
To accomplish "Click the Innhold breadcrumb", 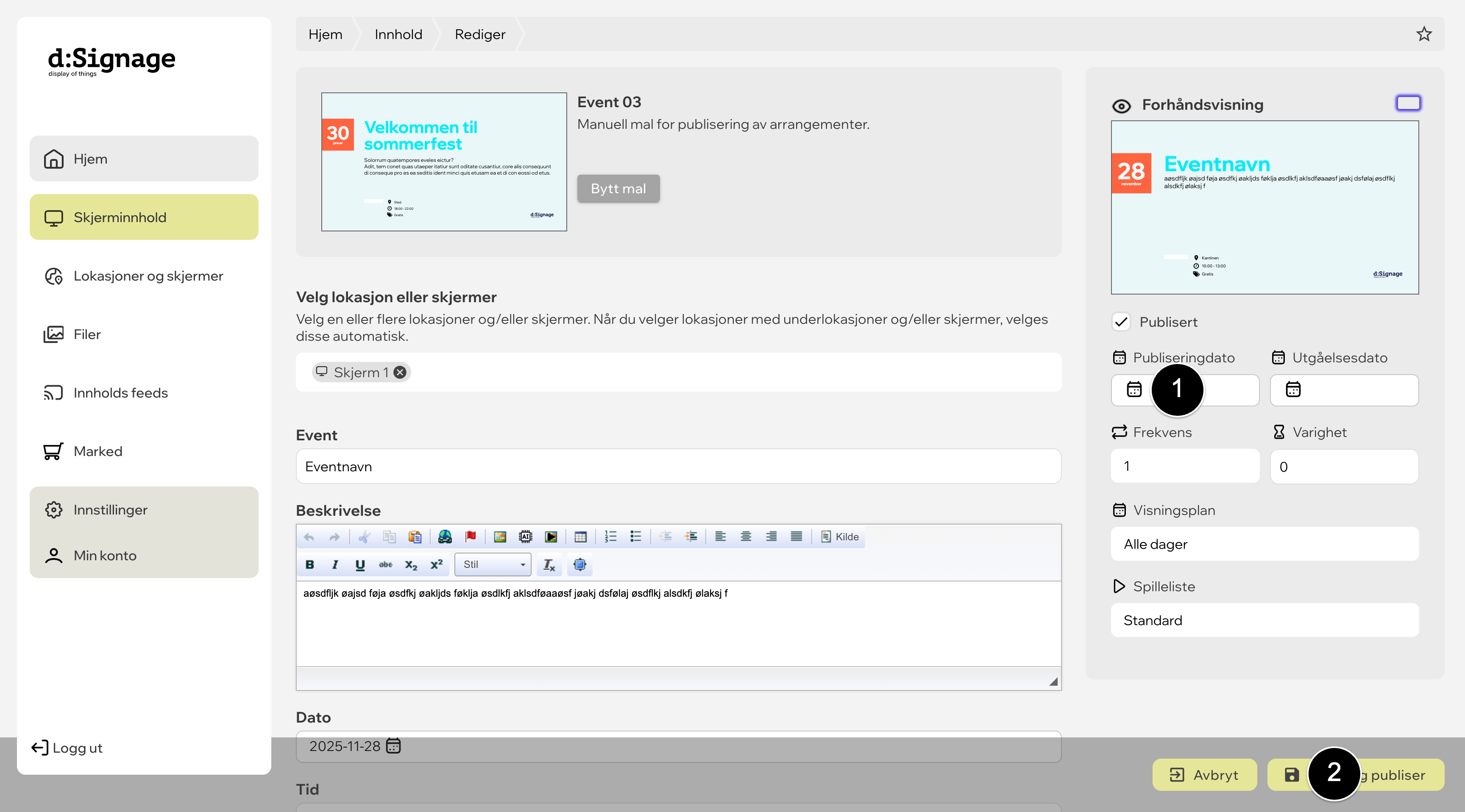I will pyautogui.click(x=398, y=34).
